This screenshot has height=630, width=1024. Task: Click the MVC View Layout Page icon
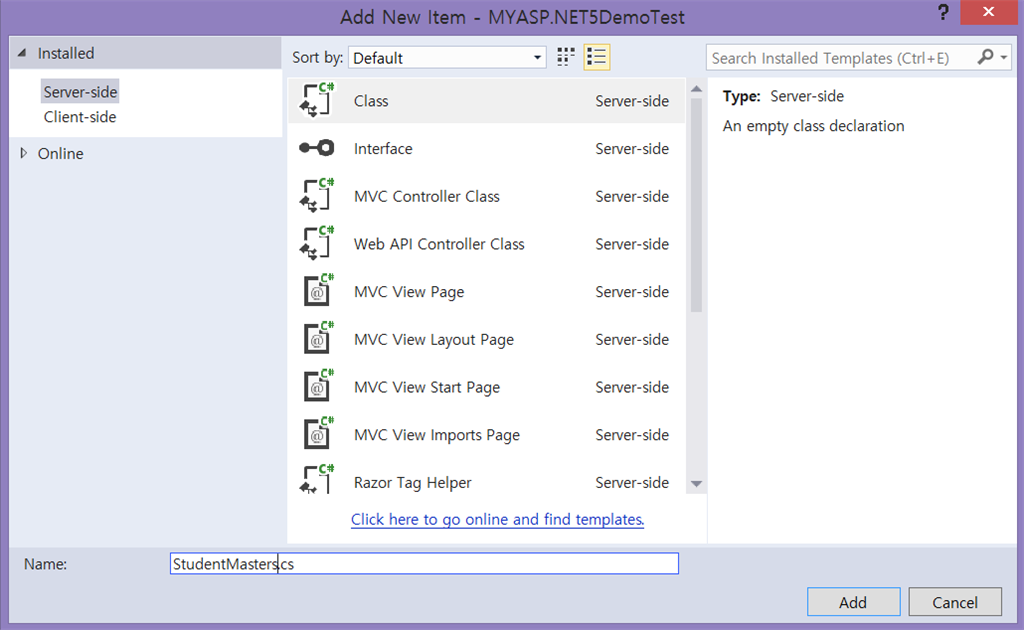pos(317,340)
